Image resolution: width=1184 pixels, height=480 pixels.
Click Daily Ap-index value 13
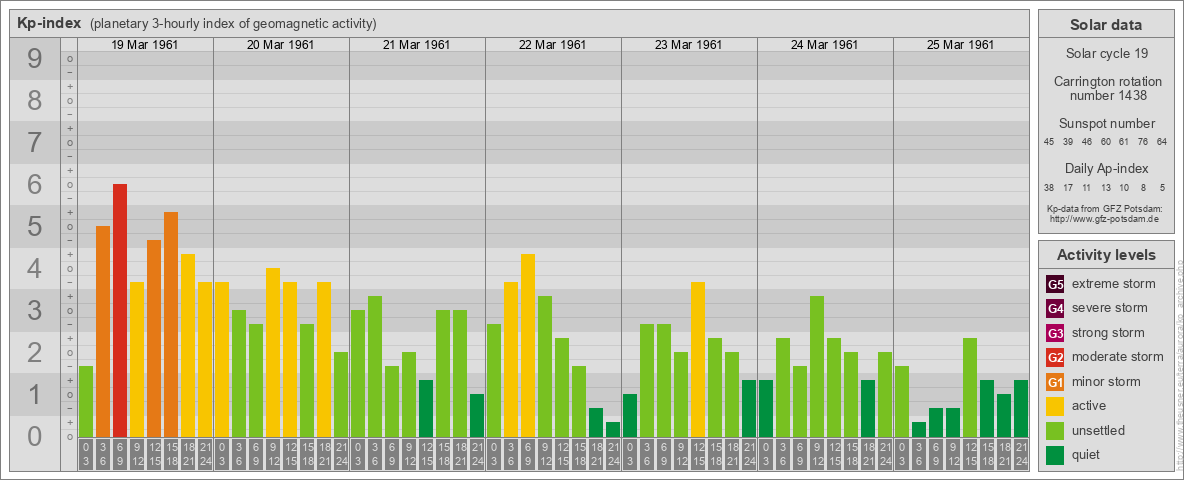(x=1105, y=187)
